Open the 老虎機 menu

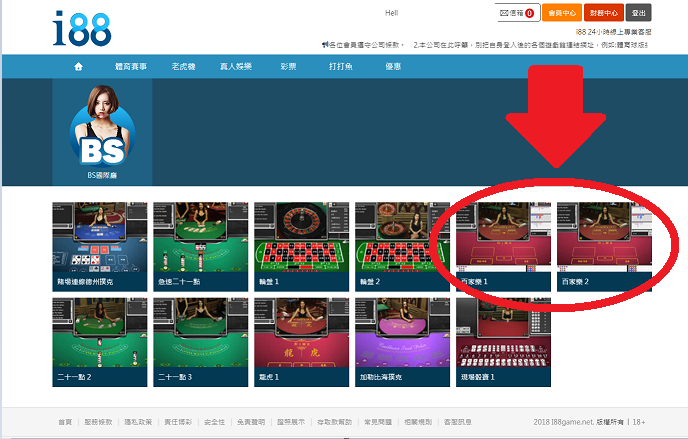click(x=185, y=66)
